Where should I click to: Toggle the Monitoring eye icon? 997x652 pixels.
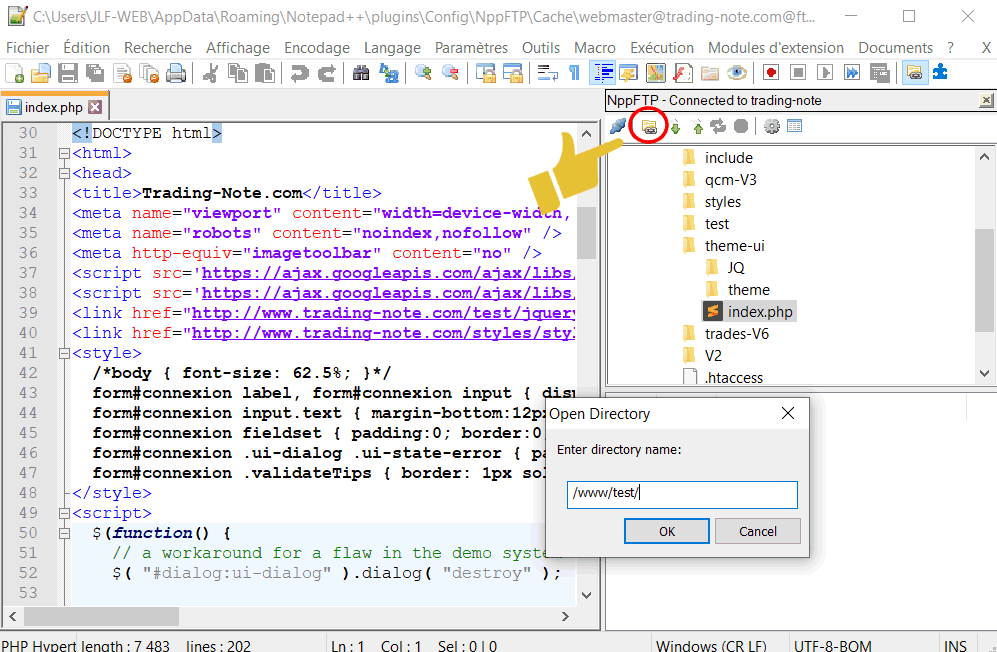(x=737, y=73)
